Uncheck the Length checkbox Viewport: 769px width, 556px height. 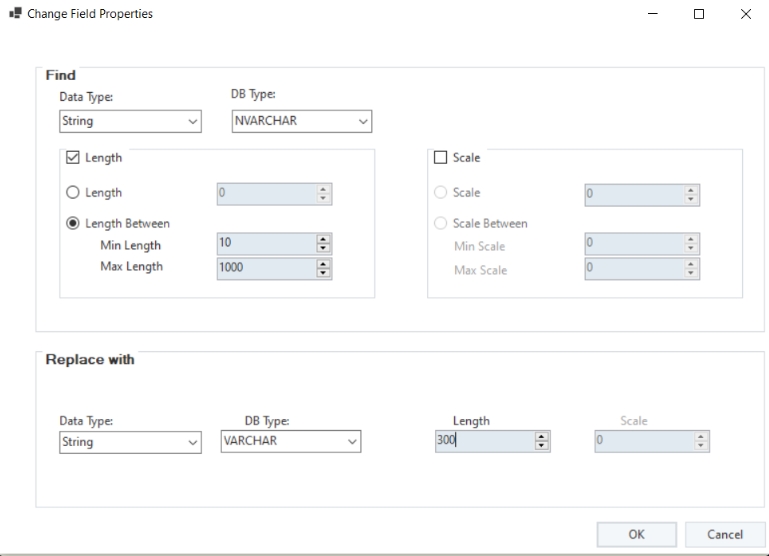(73, 158)
